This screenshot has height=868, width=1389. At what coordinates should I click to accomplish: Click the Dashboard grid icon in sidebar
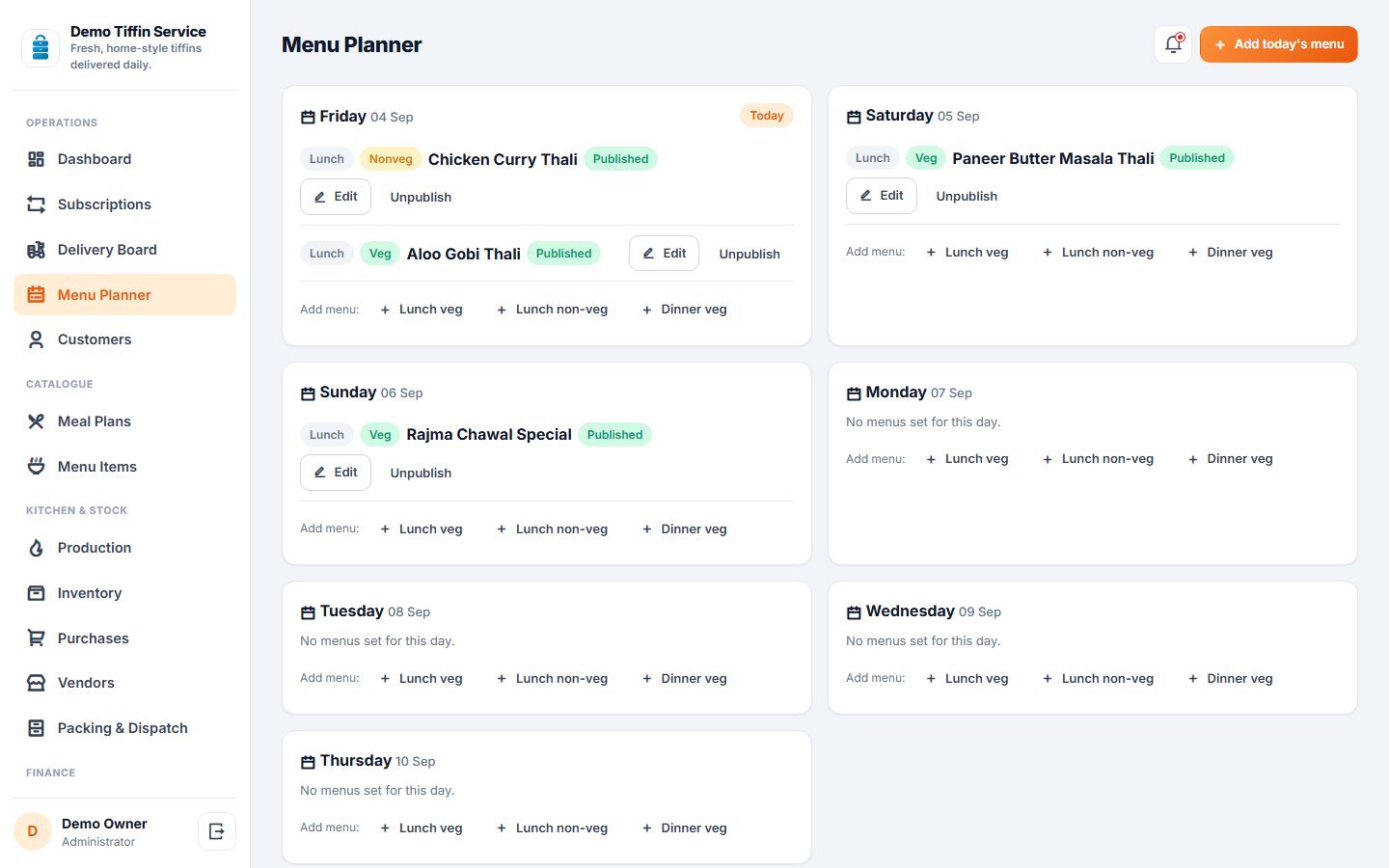click(x=37, y=159)
